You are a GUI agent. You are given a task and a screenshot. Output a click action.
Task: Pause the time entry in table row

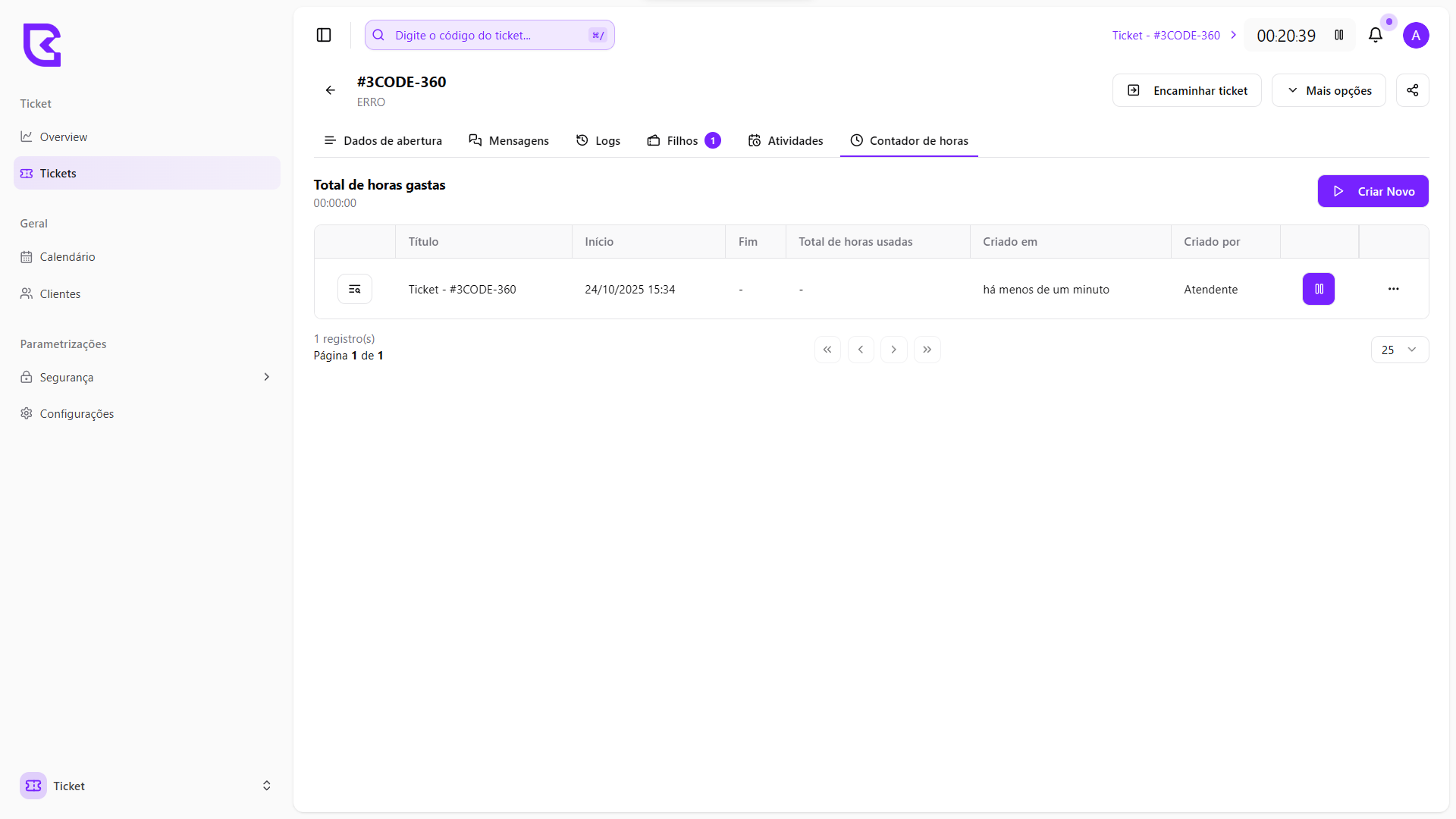(x=1318, y=289)
